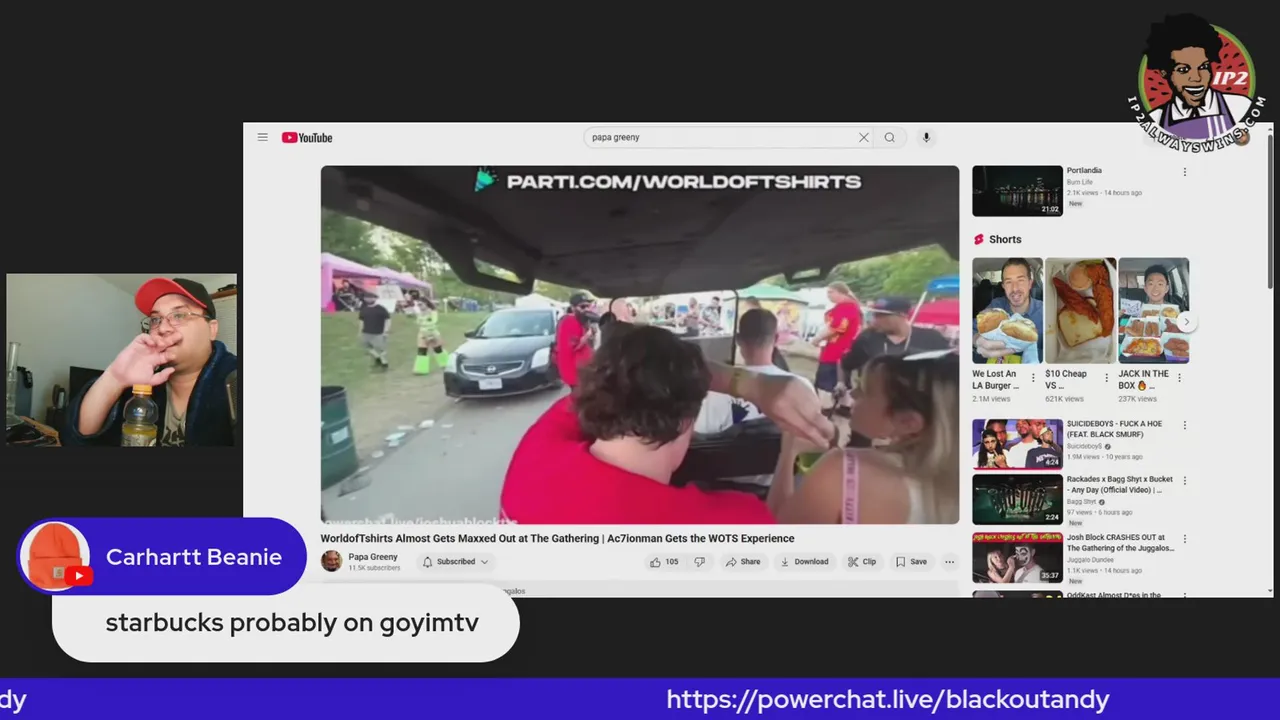Click the powerchat.live/blackoutandy ticker link

tap(888, 699)
